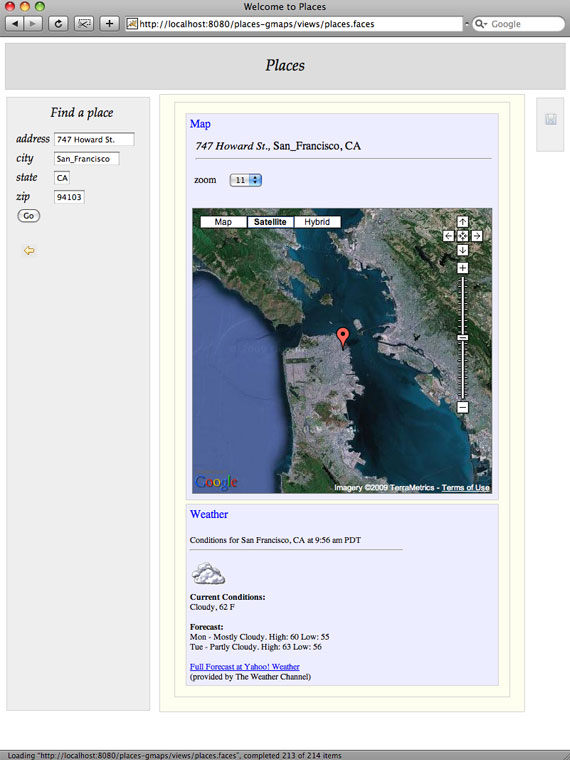
Task: Click the browser Forward arrow button
Action: point(33,24)
